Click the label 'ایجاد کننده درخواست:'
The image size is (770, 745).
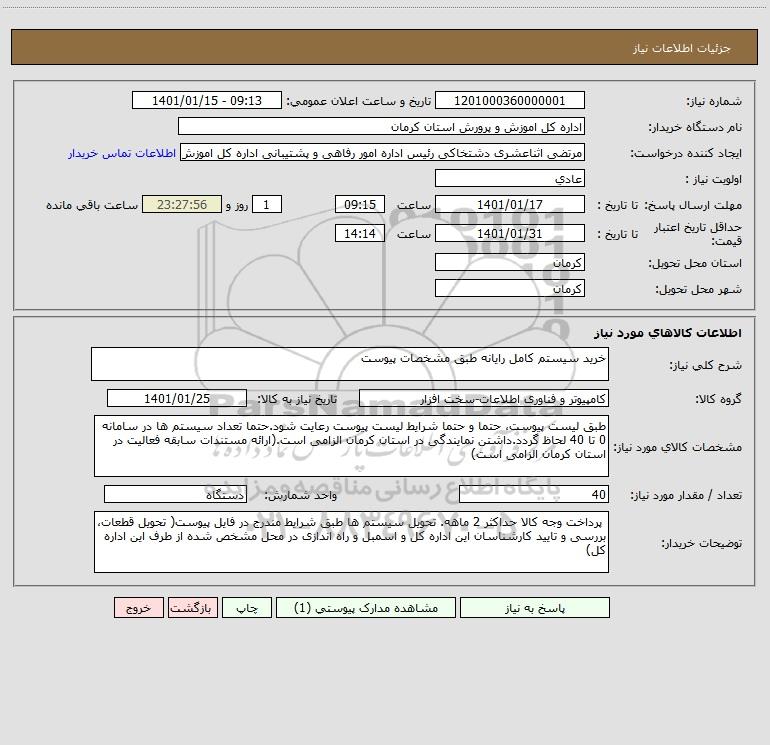tap(686, 153)
